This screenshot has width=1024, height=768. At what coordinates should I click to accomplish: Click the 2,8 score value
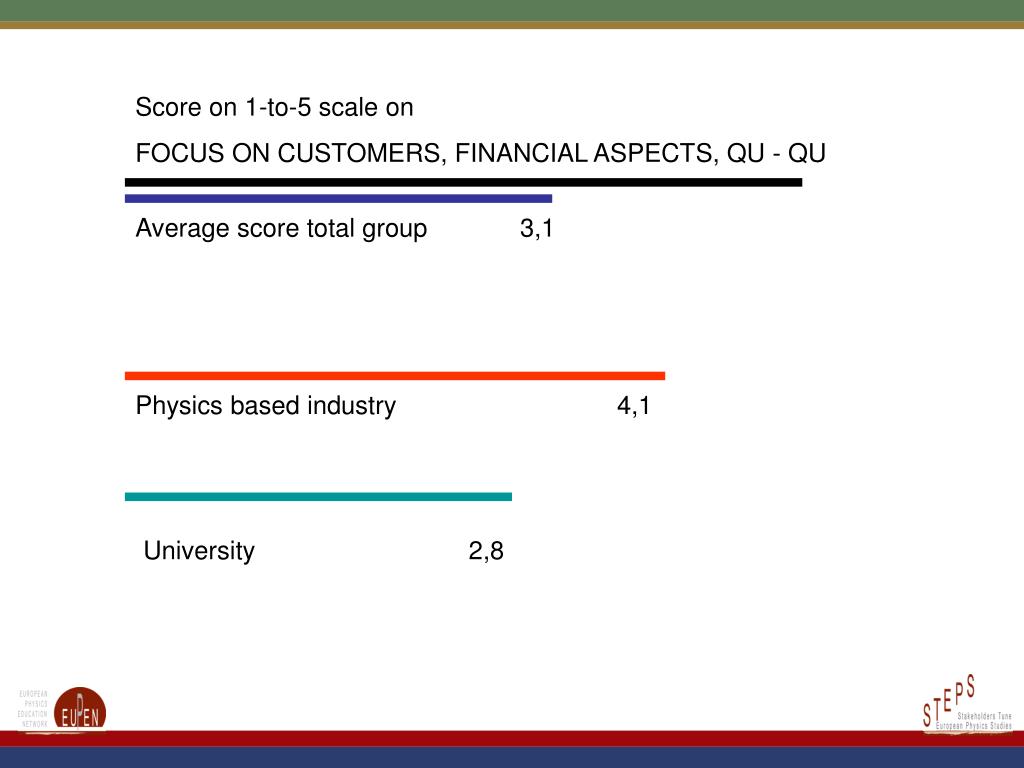(486, 551)
